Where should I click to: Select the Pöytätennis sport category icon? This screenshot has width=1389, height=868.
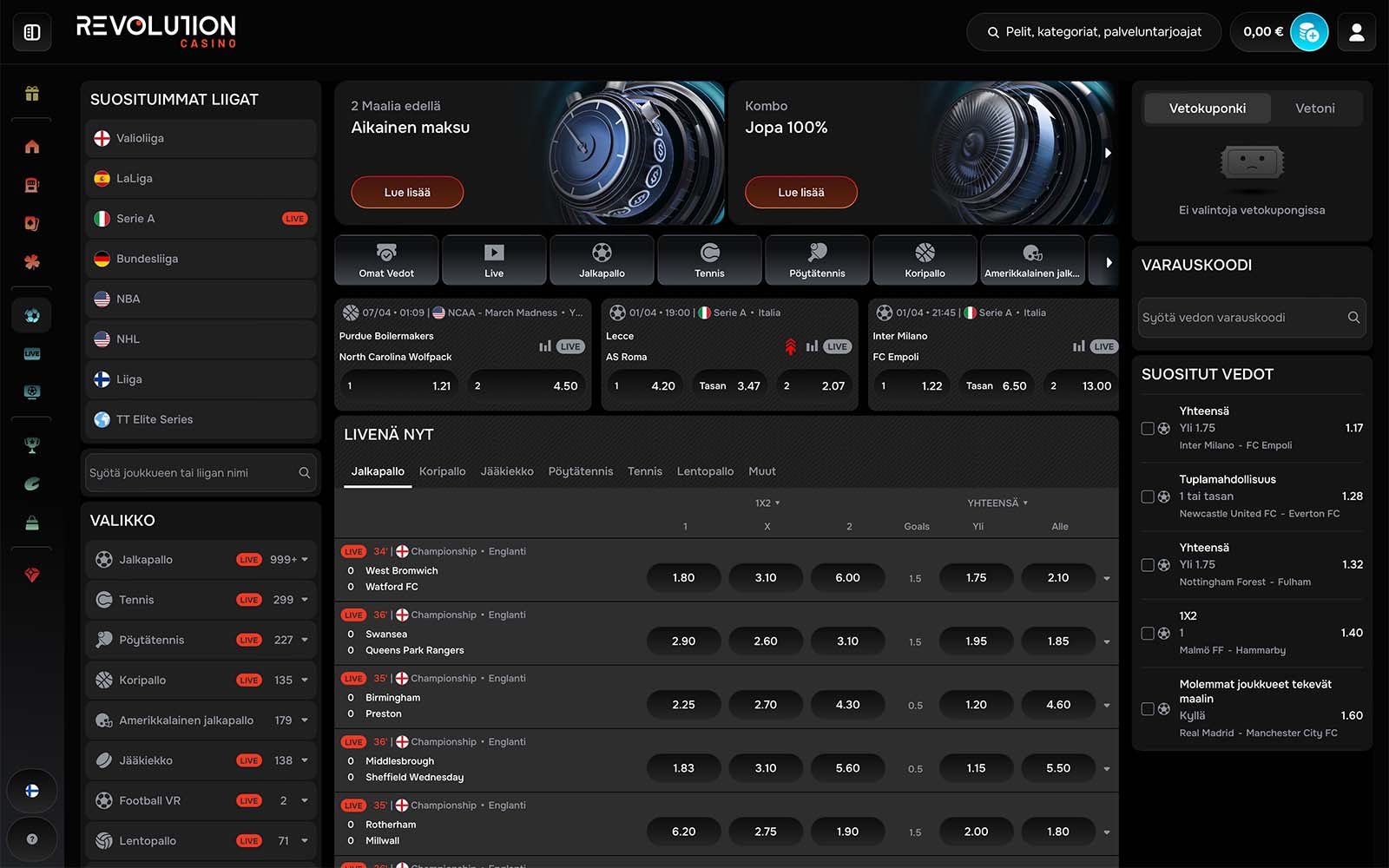click(x=817, y=260)
